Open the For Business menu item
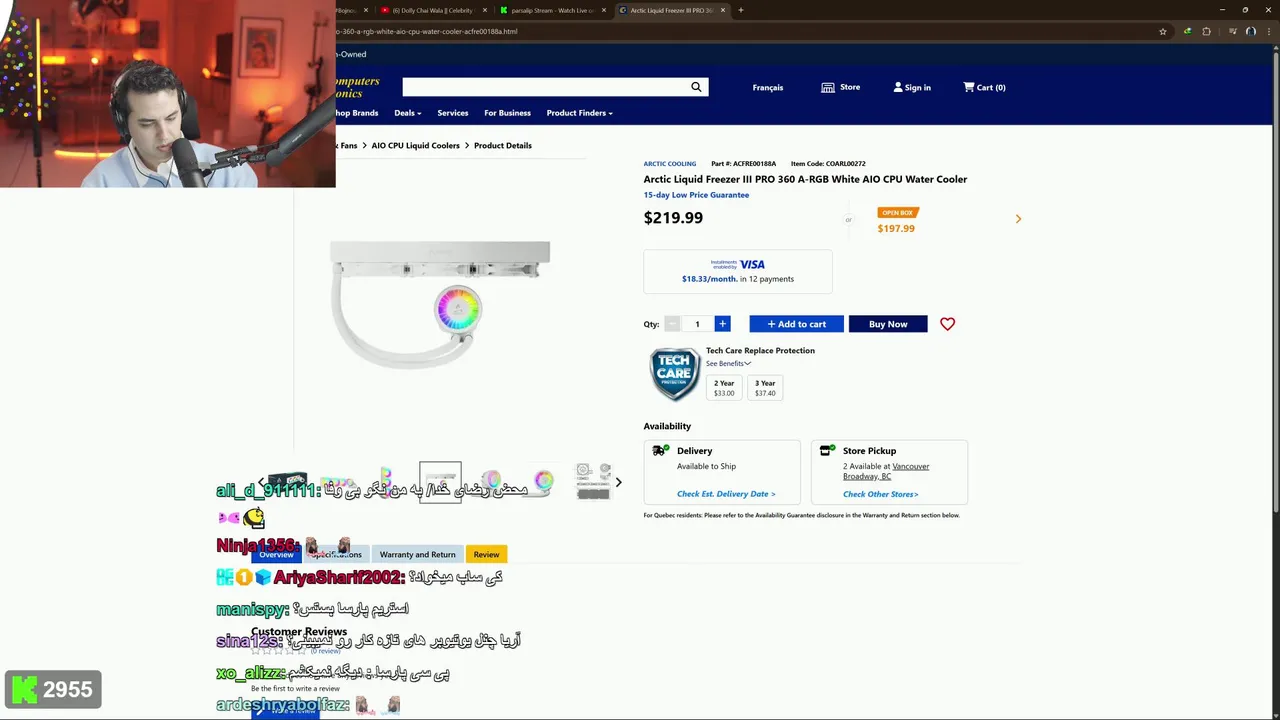Screen dimensions: 1280x720 pyautogui.click(x=507, y=113)
